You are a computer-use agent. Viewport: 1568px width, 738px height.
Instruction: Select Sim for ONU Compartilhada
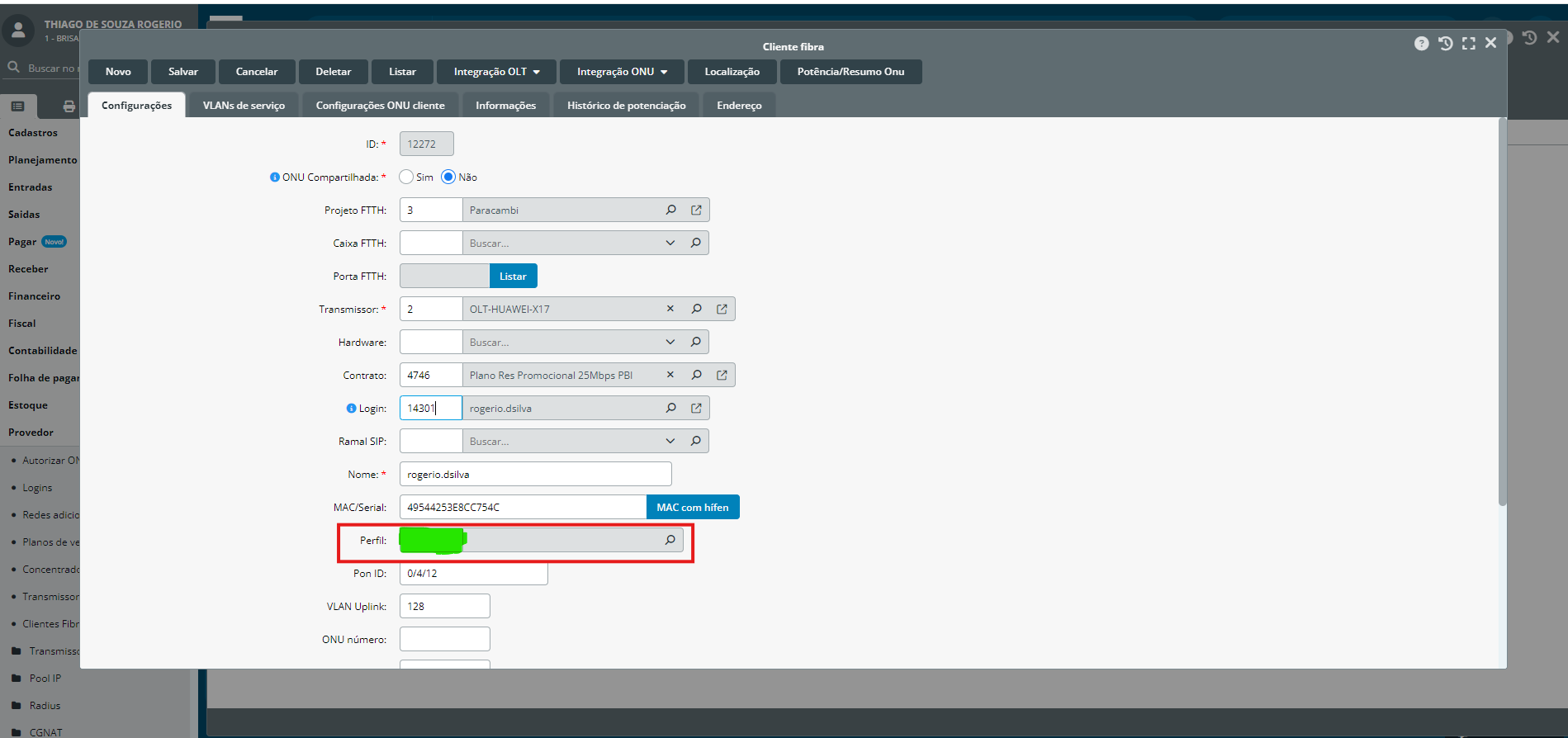click(406, 177)
